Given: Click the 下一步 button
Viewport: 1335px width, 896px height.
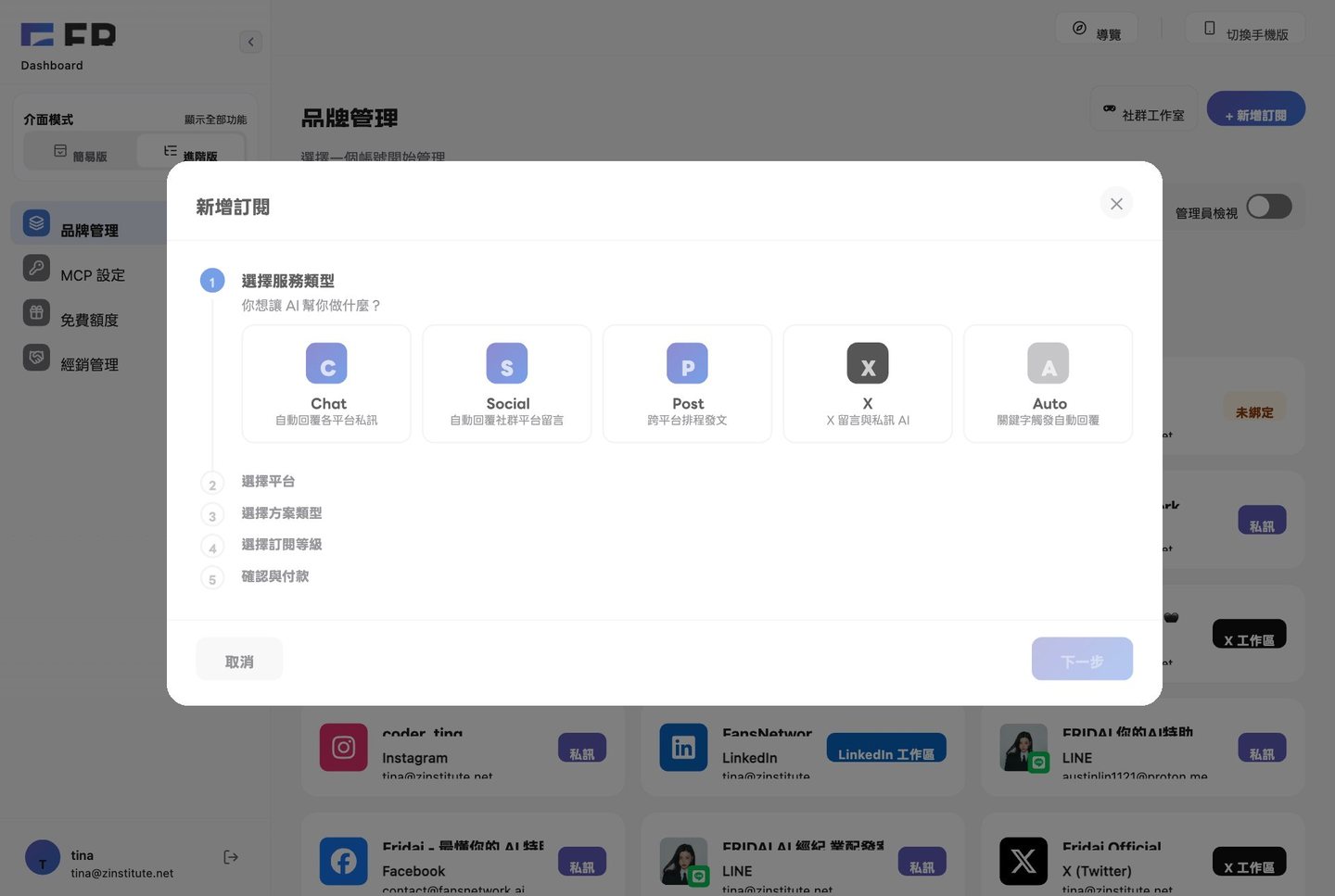Looking at the screenshot, I should (1082, 660).
